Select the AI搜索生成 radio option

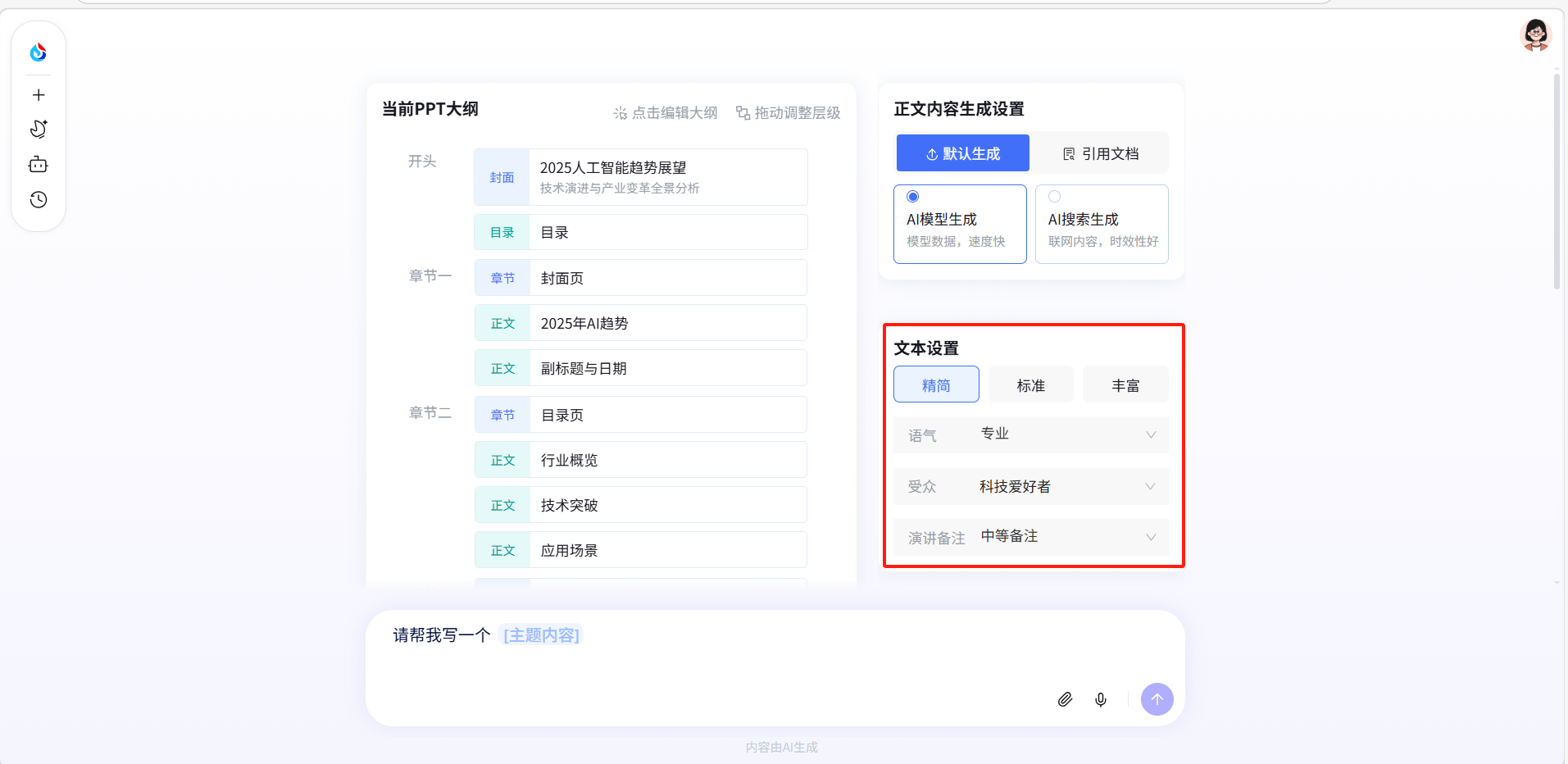coord(1055,197)
